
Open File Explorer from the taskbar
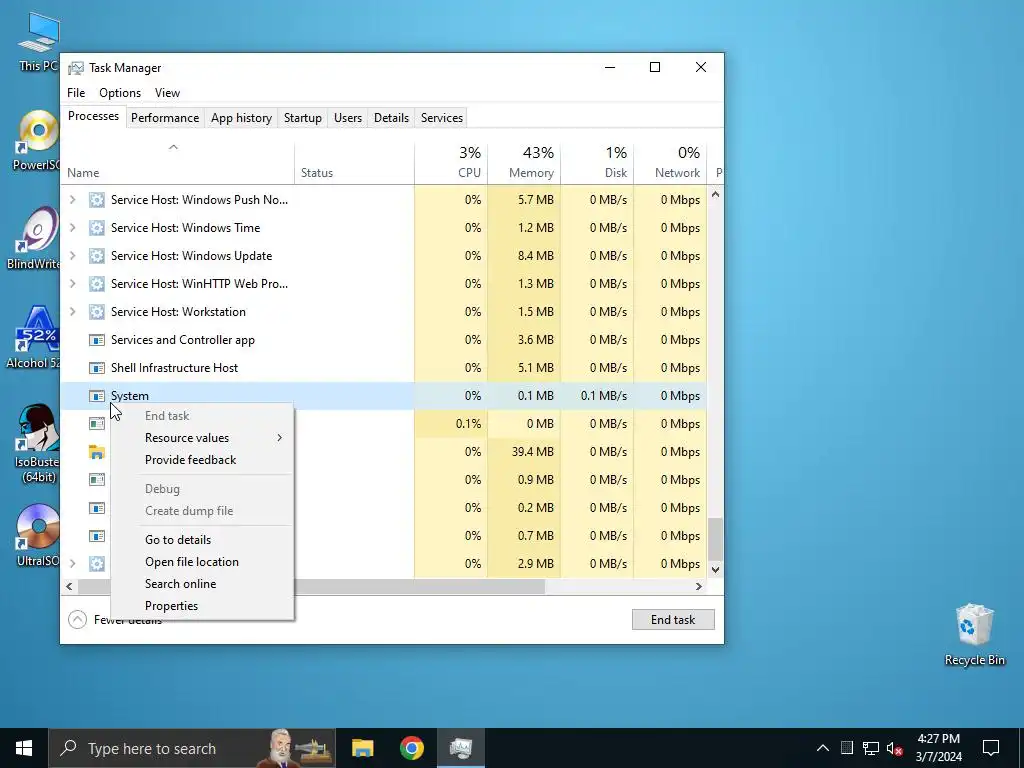point(362,748)
